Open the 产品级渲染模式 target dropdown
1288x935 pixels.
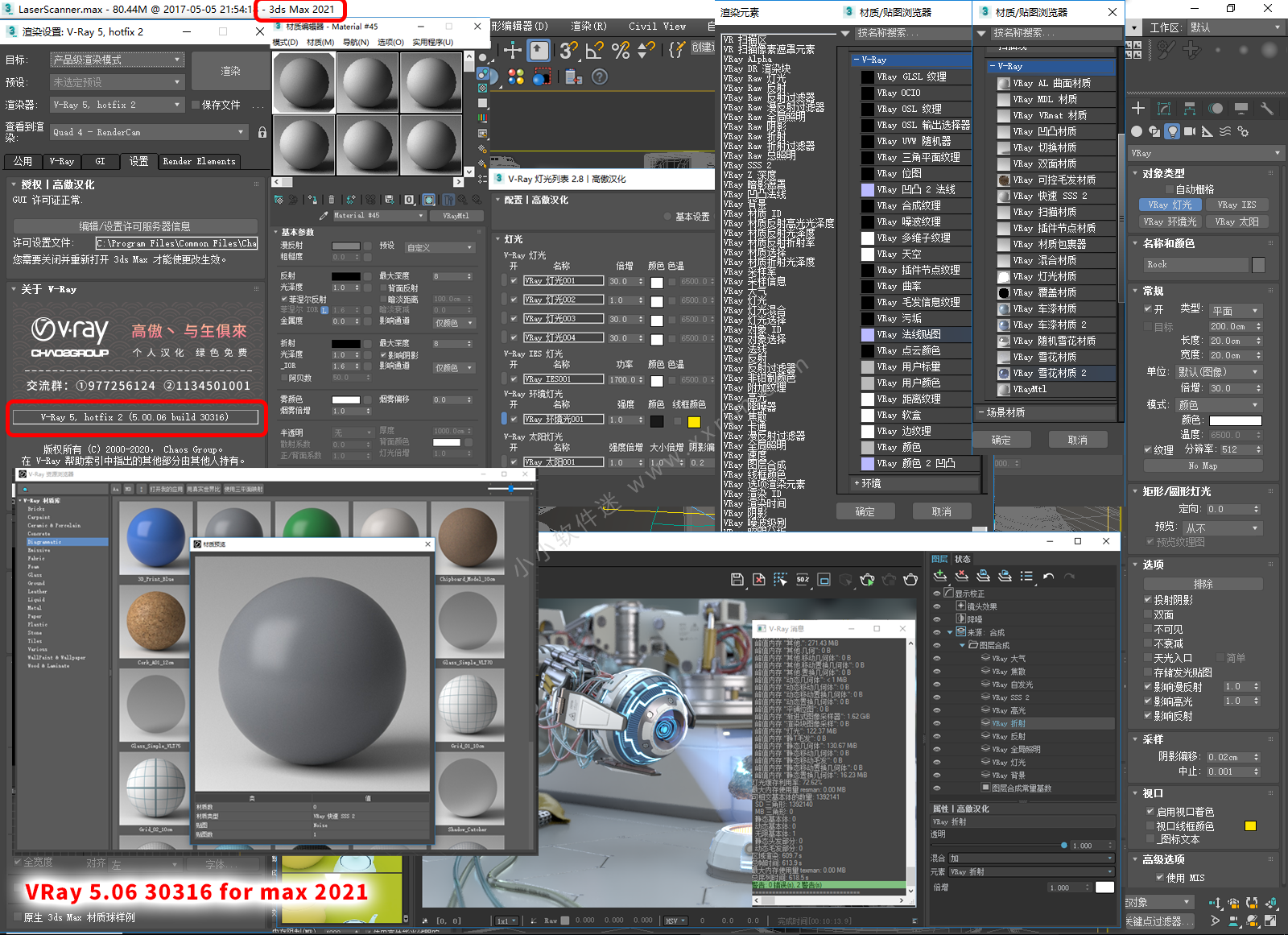(118, 60)
